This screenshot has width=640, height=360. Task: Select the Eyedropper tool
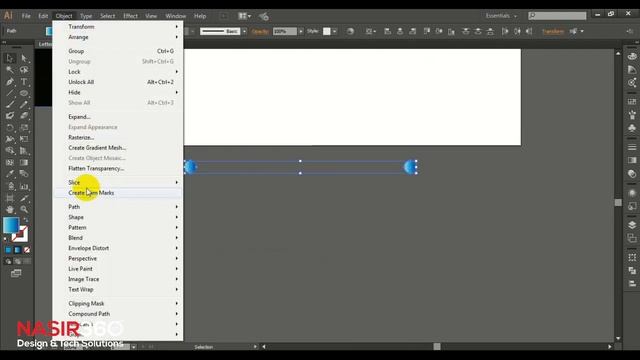point(10,174)
